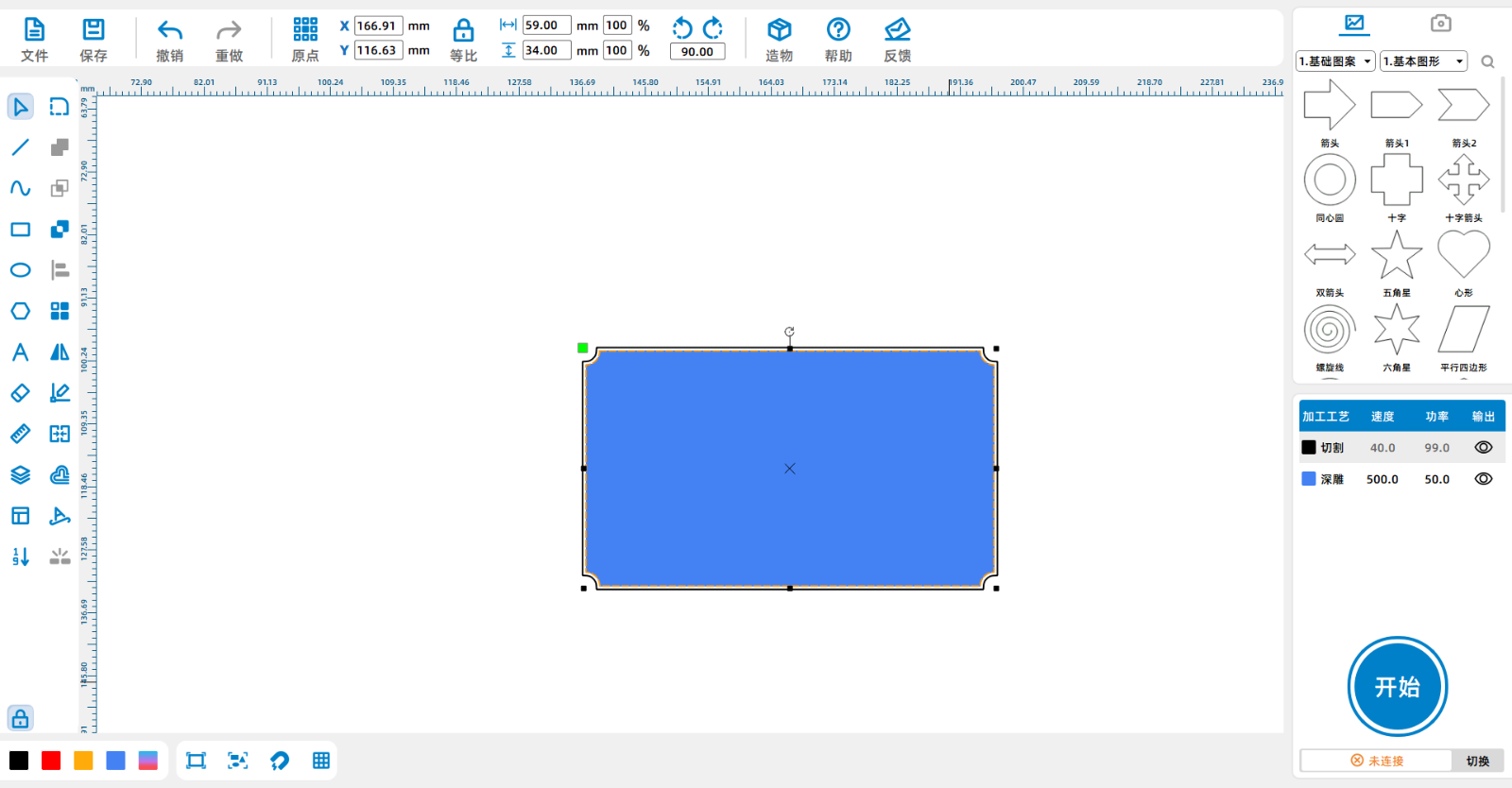Click the width input field
The image size is (1512, 788).
(x=546, y=26)
